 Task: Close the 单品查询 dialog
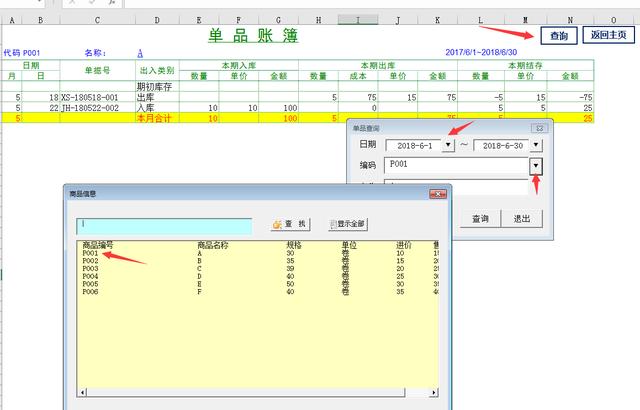tap(539, 128)
